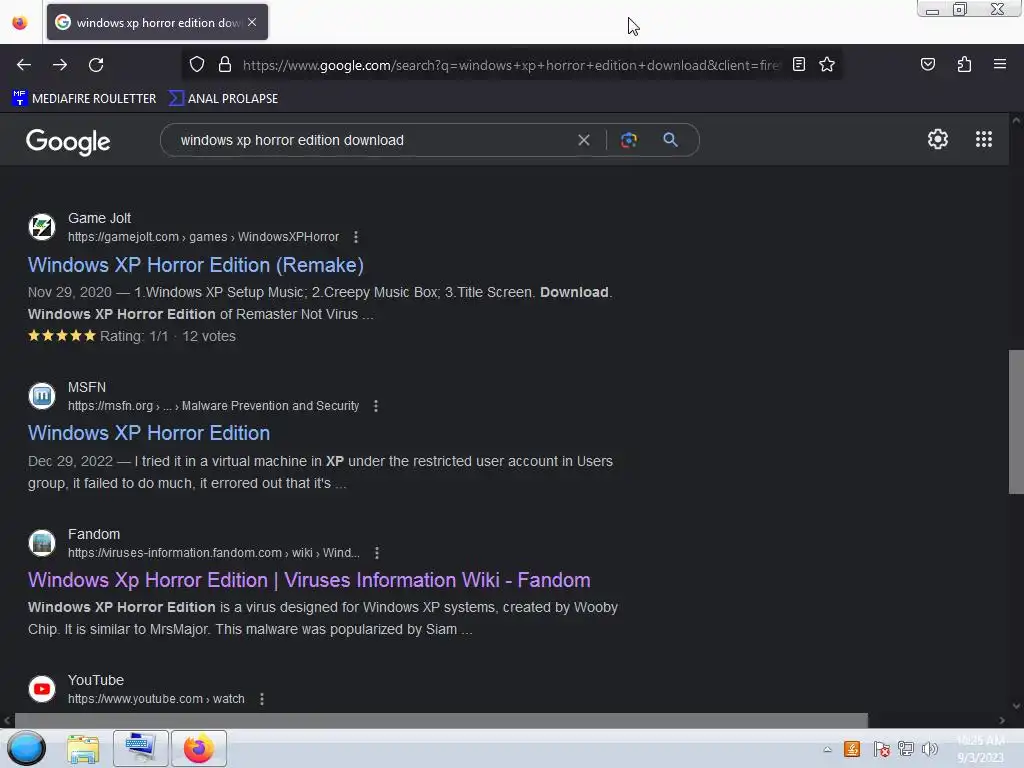Viewport: 1024px width, 768px height.
Task: Click the Google logo
Action: pyautogui.click(x=69, y=141)
